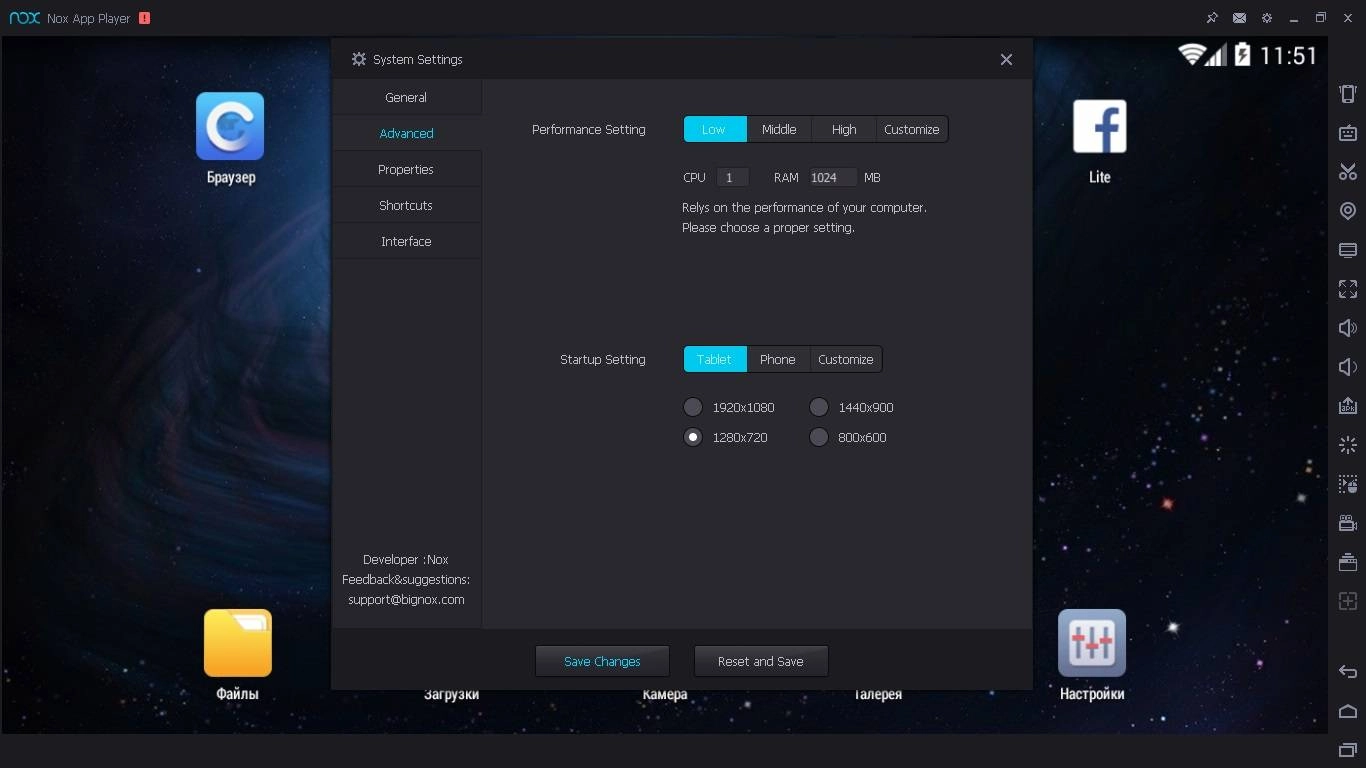Click support@bignox.com email address
The height and width of the screenshot is (768, 1366).
coord(406,599)
